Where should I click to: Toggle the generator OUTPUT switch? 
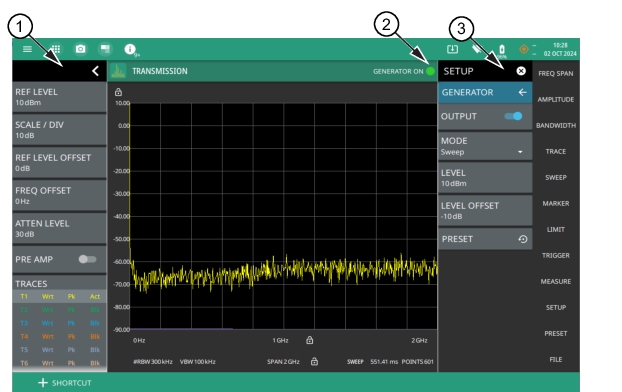(x=513, y=116)
